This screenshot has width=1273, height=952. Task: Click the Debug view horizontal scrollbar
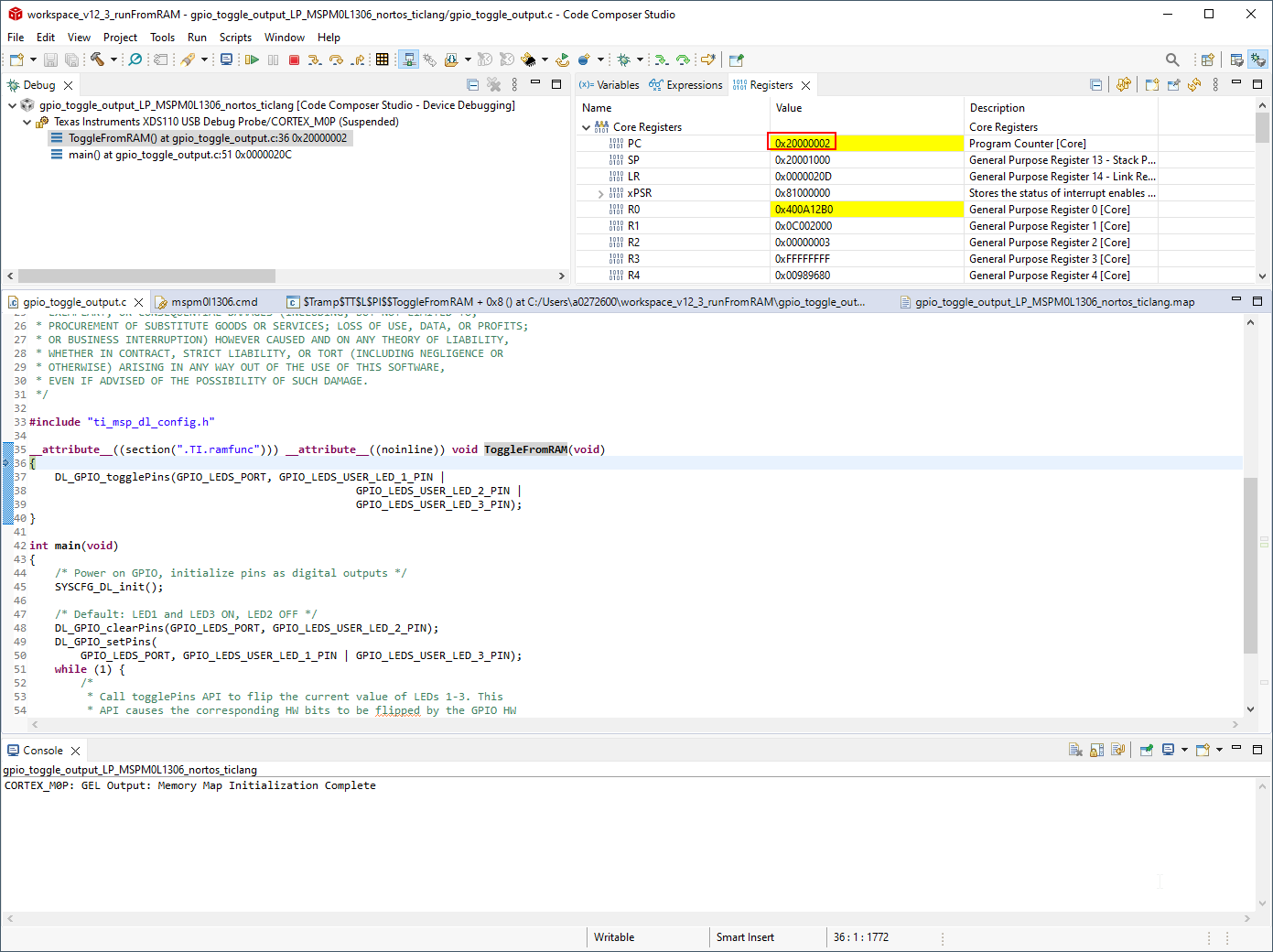146,276
